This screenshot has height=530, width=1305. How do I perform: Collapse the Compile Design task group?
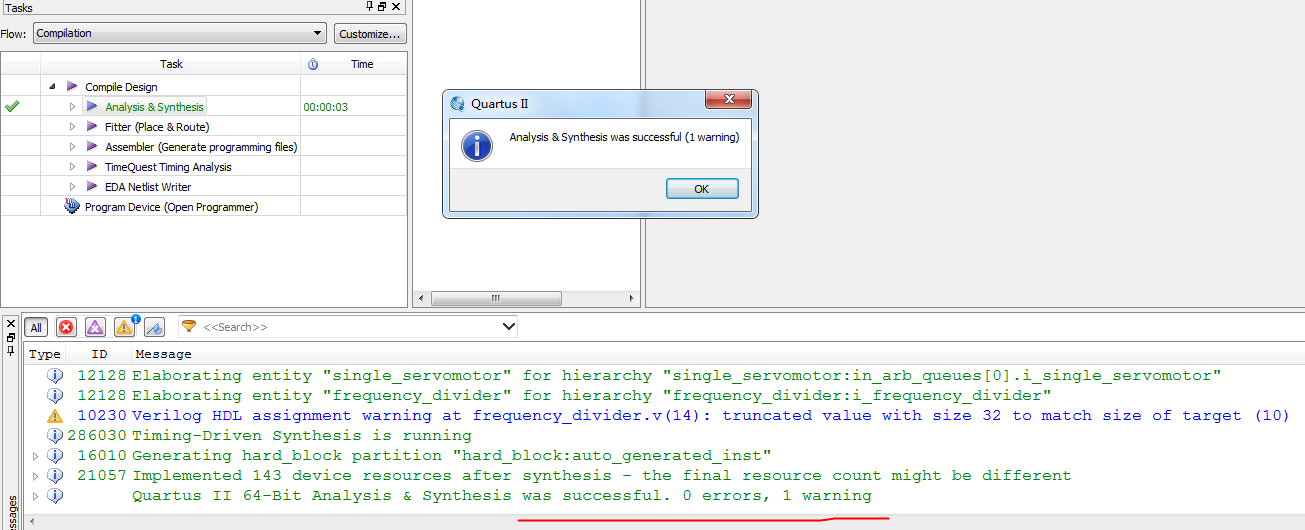coord(52,87)
